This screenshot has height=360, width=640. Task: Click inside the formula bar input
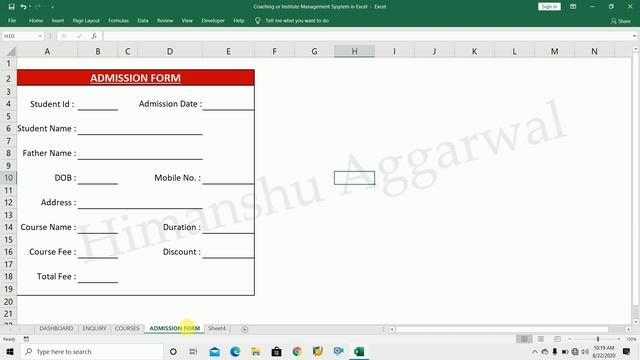coord(367,36)
